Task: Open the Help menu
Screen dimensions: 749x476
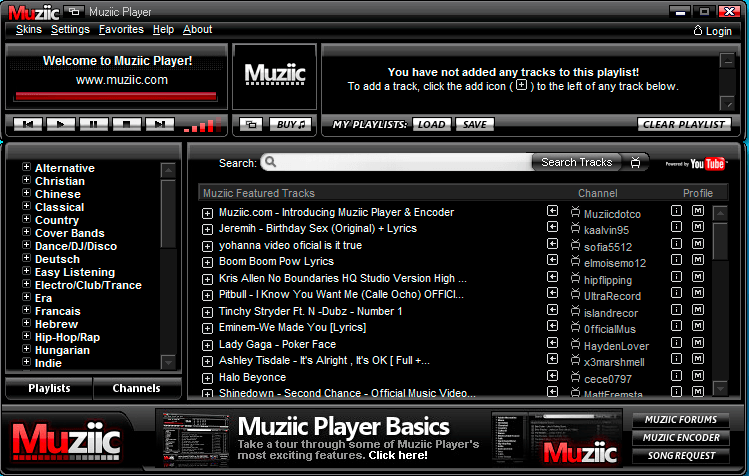Action: tap(163, 30)
